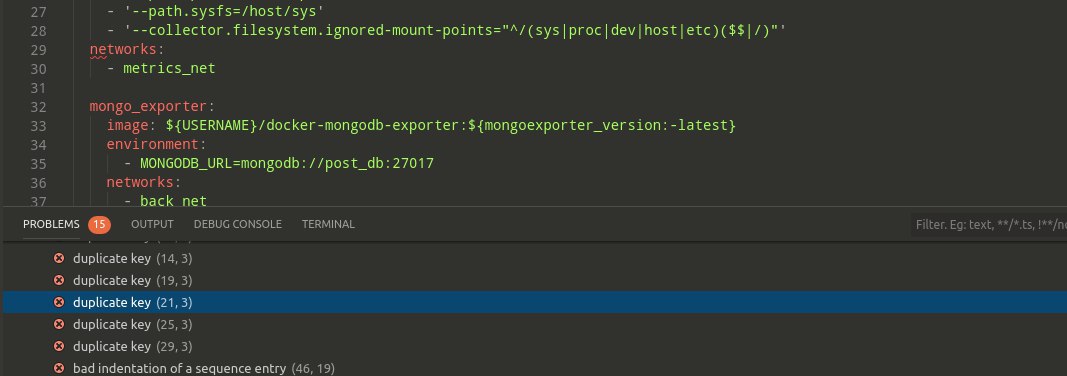Click error icon beside bad indentation entry
Viewport: 1067px width, 376px height.
[59, 369]
